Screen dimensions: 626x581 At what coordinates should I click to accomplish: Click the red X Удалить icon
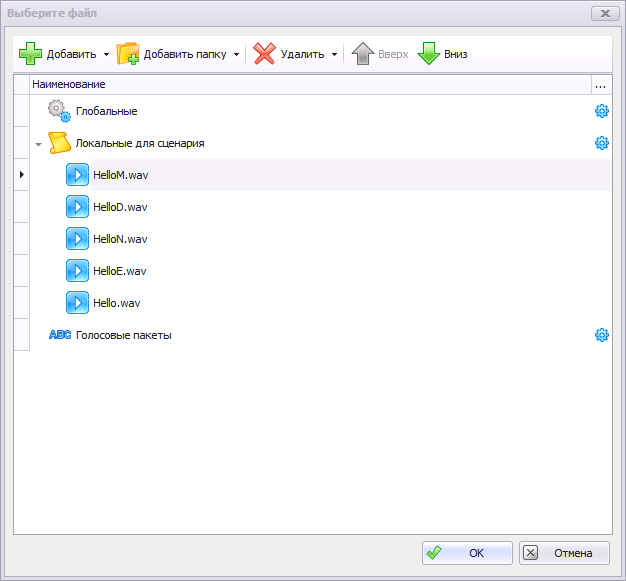click(264, 54)
